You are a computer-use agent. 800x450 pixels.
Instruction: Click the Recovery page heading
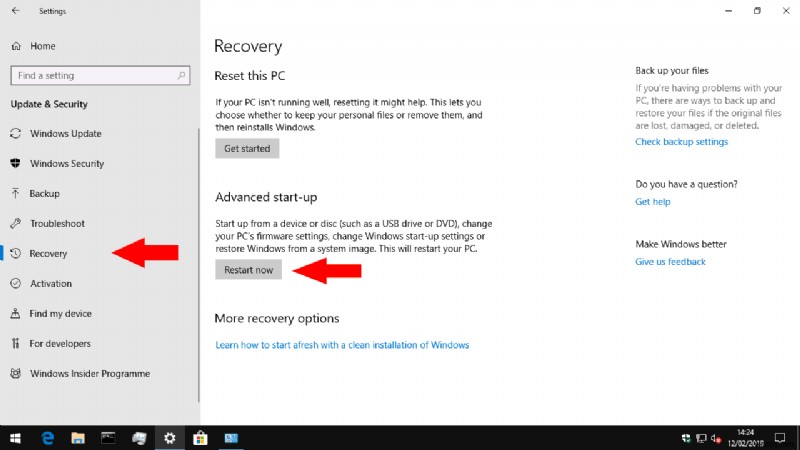248,46
